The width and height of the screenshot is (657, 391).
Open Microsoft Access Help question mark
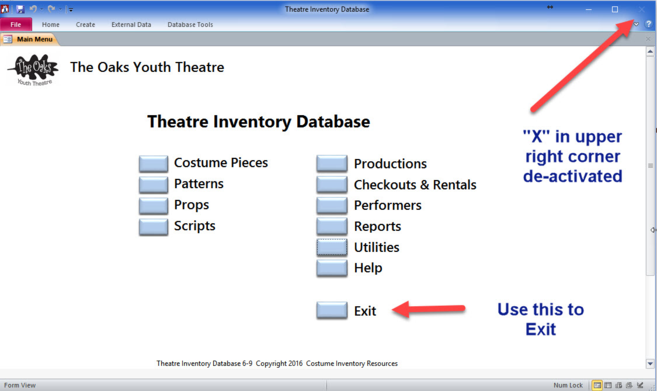(x=648, y=24)
